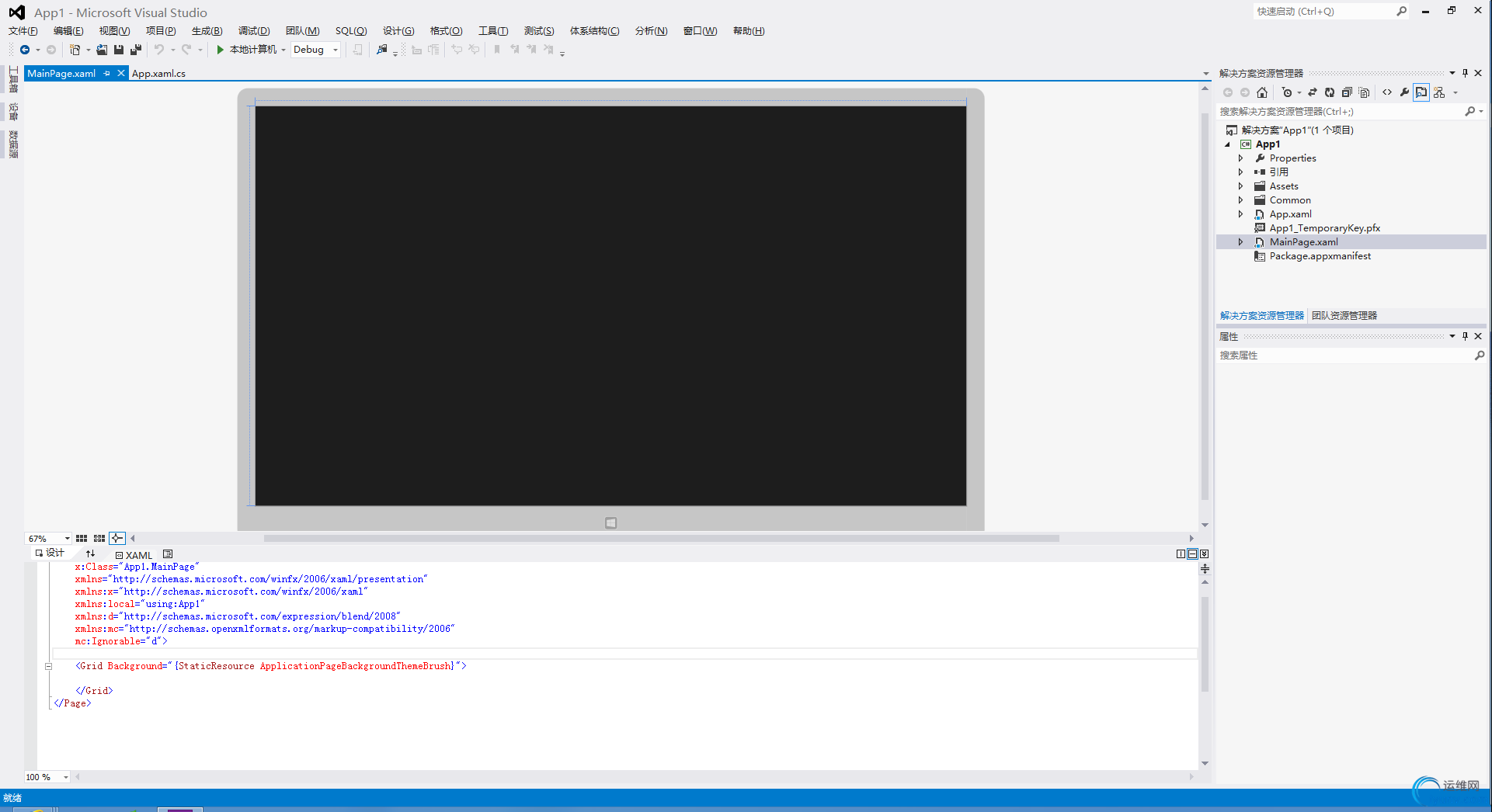Click the Save All toolbar icon

click(x=136, y=49)
